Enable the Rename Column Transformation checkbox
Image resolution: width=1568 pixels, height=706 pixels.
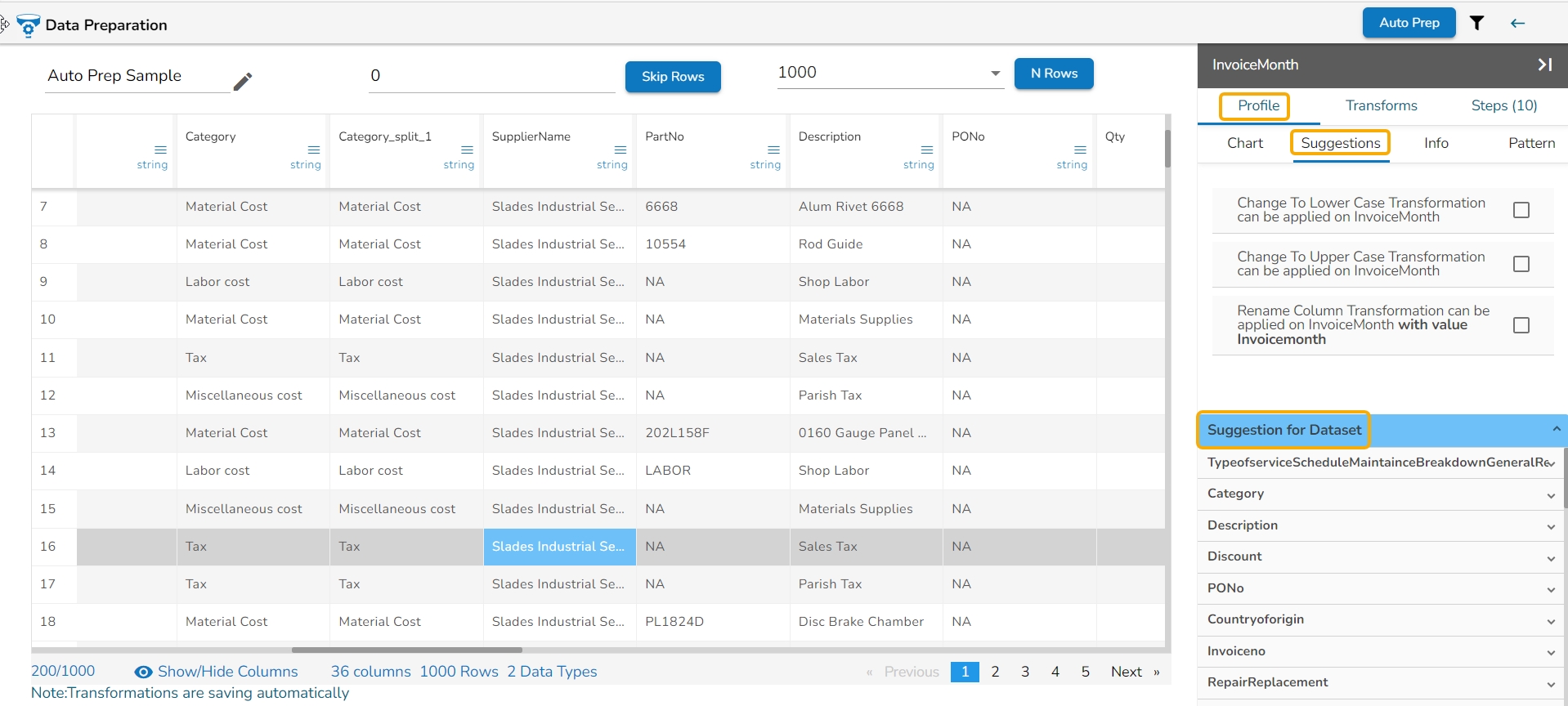click(x=1521, y=325)
